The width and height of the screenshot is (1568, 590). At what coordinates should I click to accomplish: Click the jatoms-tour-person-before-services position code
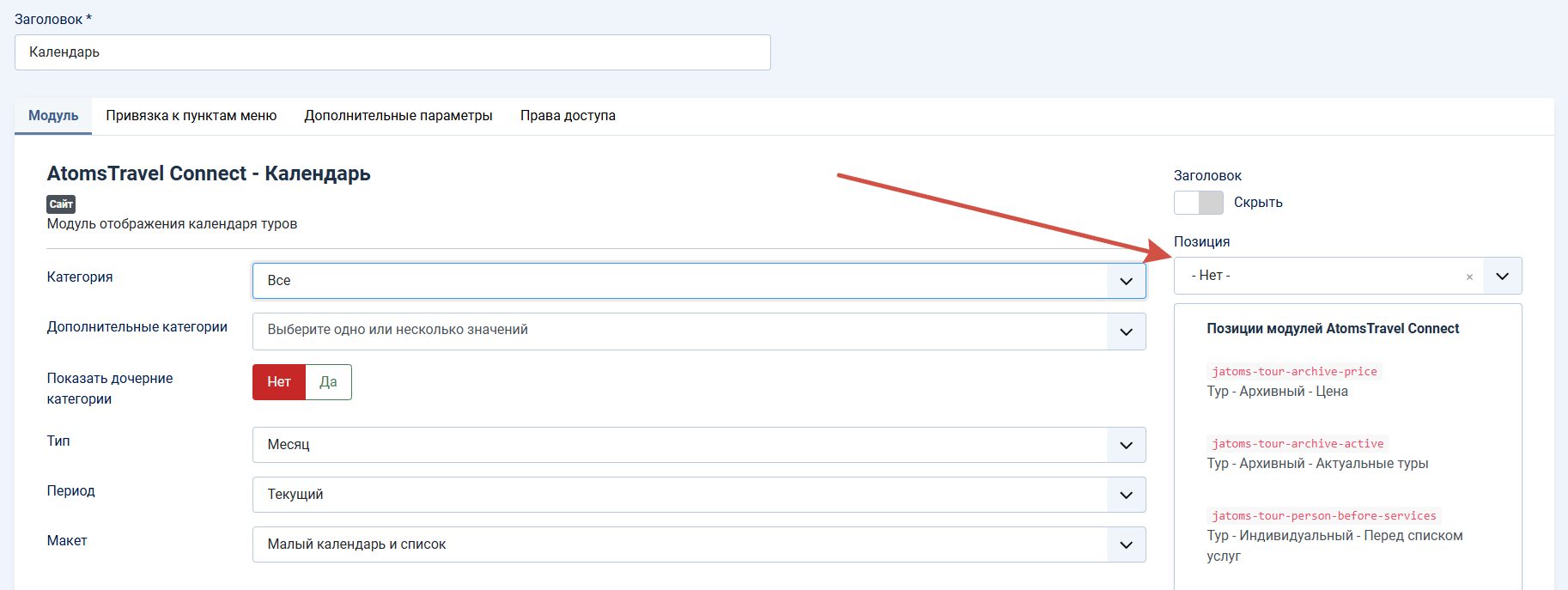click(x=1323, y=516)
